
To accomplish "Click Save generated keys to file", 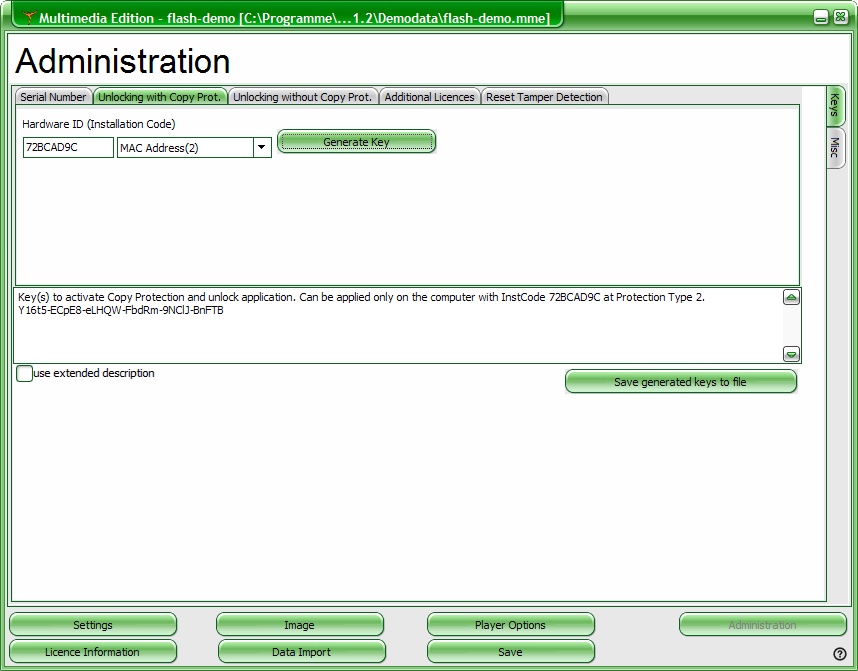I will click(x=680, y=382).
